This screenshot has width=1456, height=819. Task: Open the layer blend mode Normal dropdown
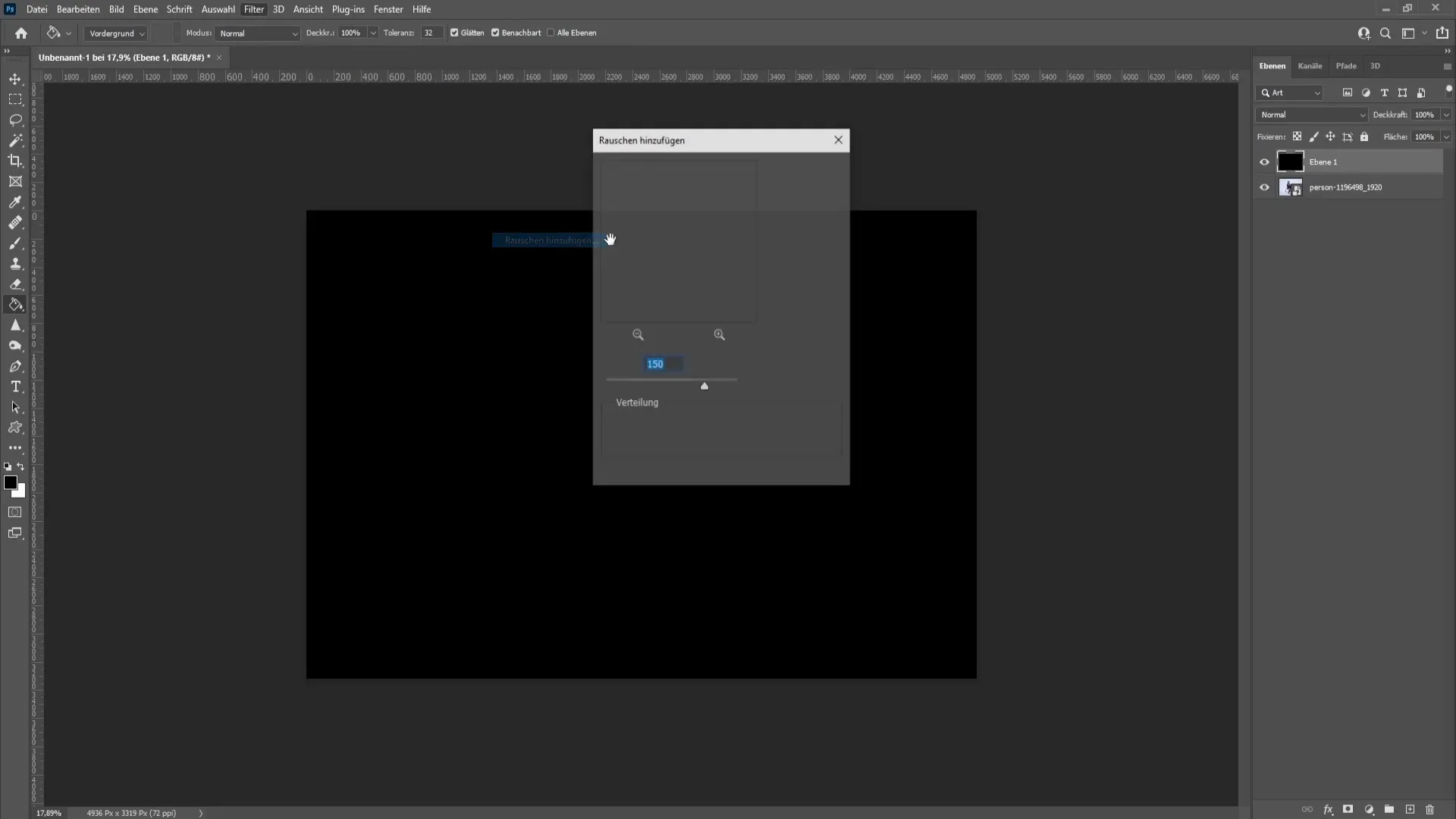coord(1311,115)
